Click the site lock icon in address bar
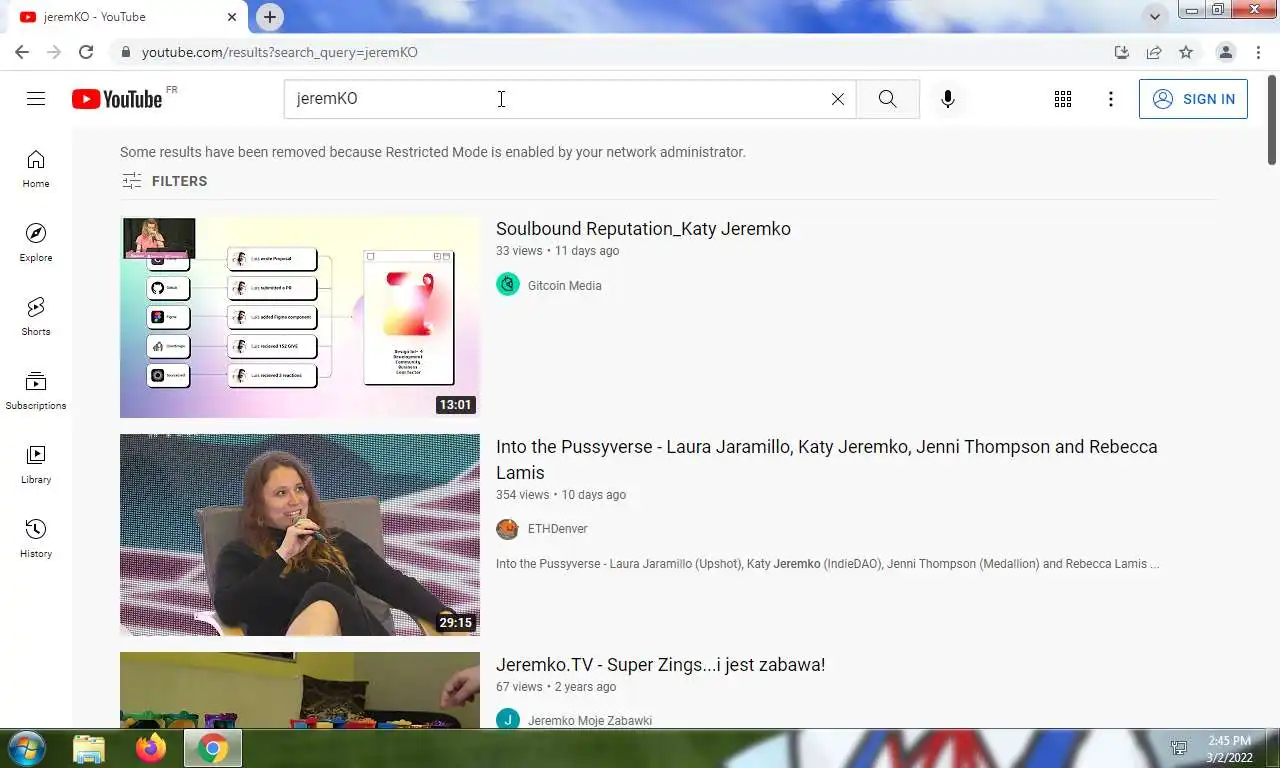Screen dimensions: 1280x768 [x=125, y=52]
